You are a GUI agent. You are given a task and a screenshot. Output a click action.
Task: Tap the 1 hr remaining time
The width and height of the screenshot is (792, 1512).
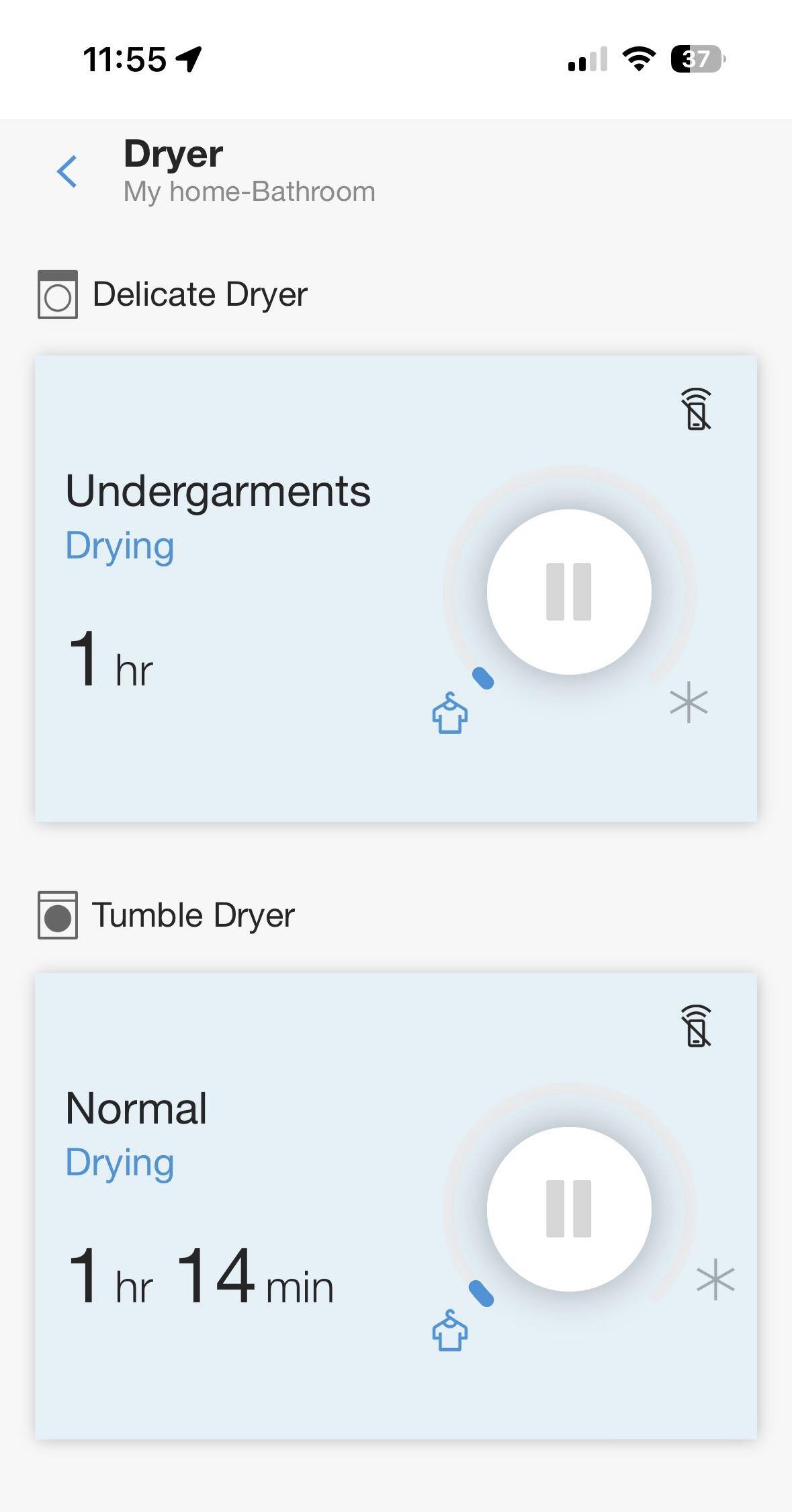pyautogui.click(x=111, y=662)
